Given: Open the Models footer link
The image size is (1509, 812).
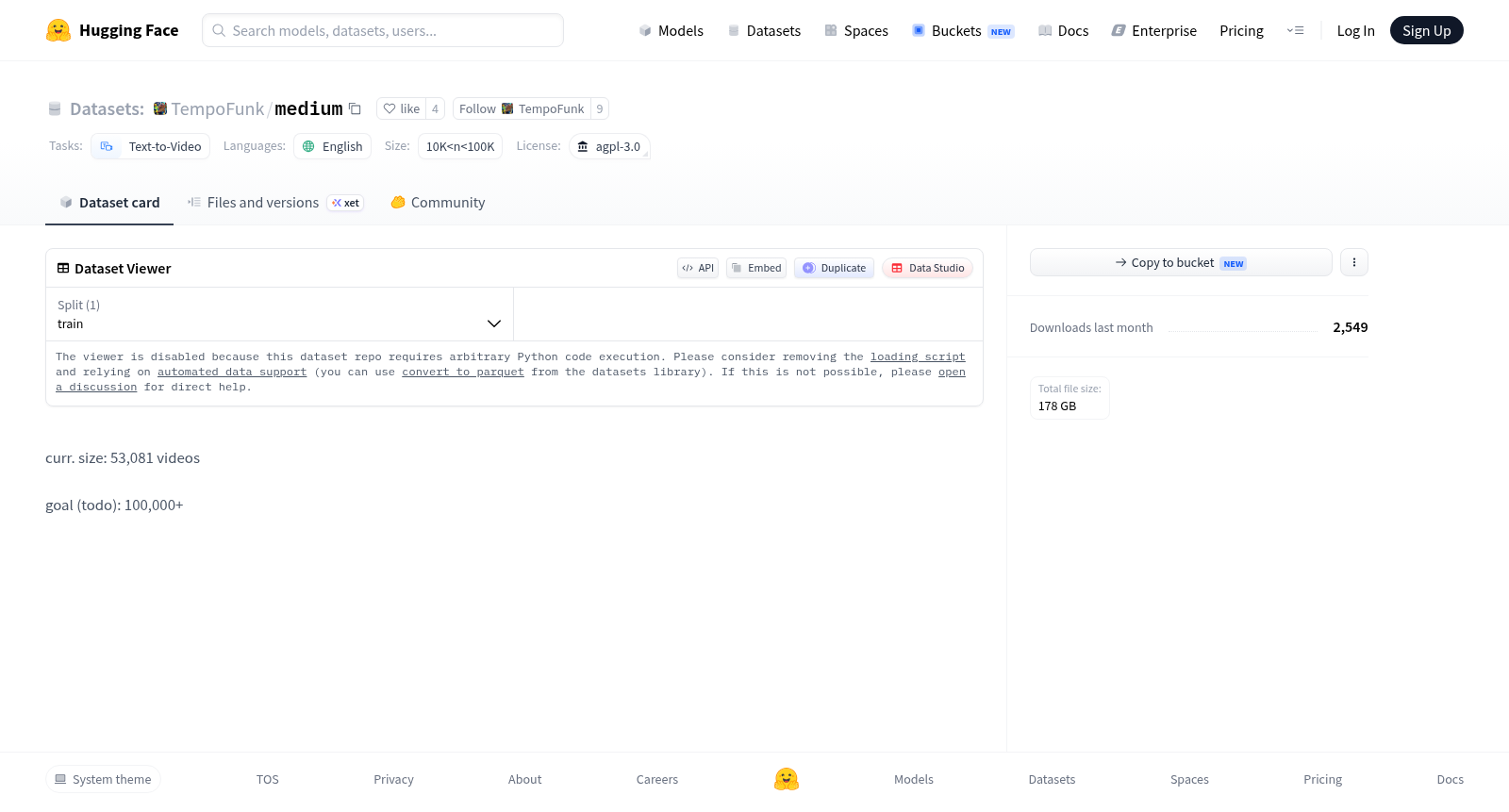Looking at the screenshot, I should click(x=914, y=779).
